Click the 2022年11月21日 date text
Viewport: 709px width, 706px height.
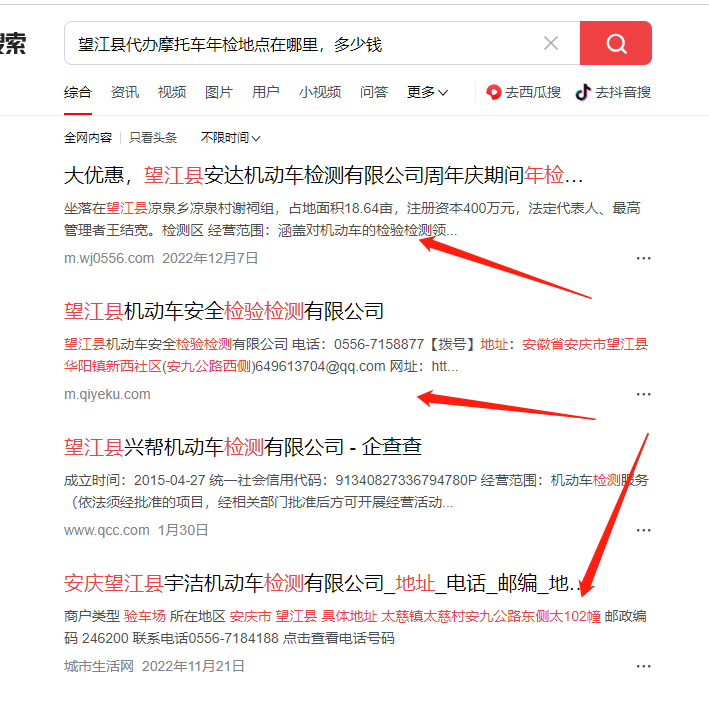coord(193,666)
